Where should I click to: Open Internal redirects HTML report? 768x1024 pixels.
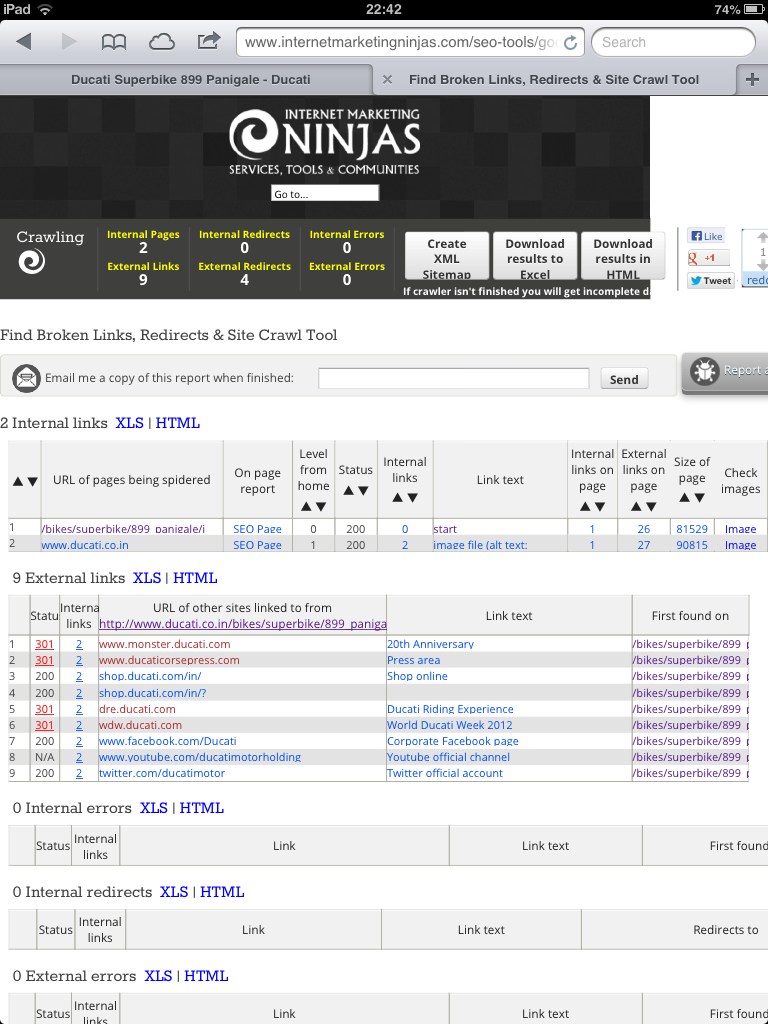[x=222, y=892]
